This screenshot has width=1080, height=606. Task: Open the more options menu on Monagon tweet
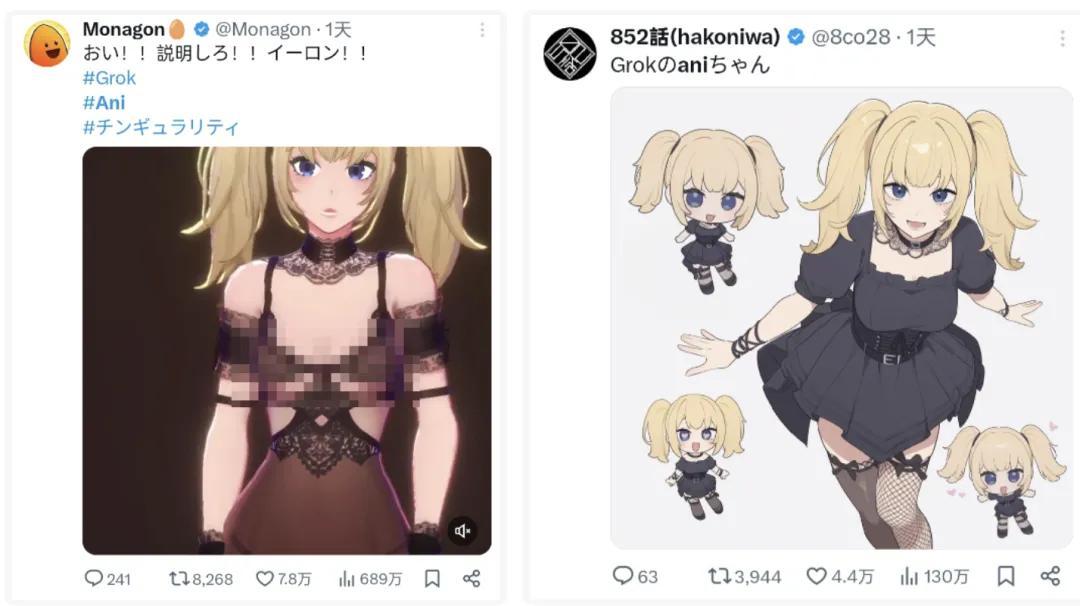[x=482, y=30]
